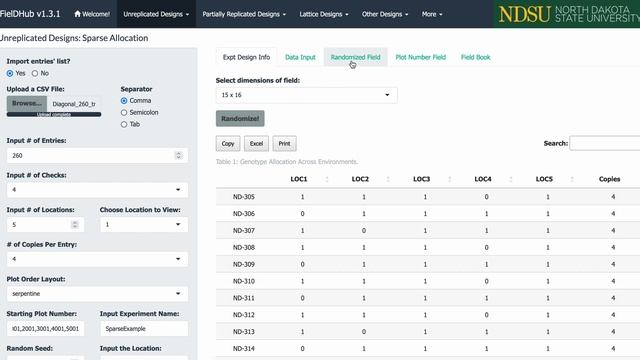Viewport: 640px width, 360px height.
Task: Select the ND-312 row label
Action: pyautogui.click(x=244, y=315)
